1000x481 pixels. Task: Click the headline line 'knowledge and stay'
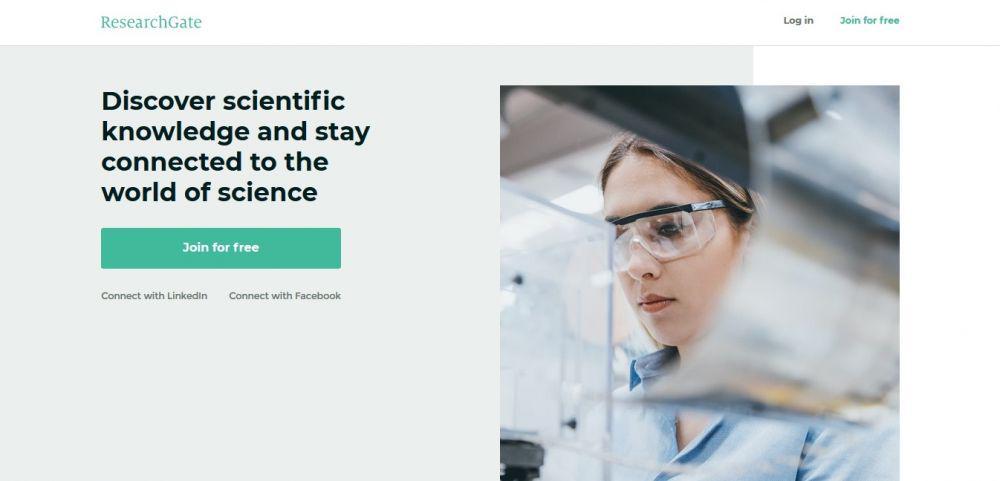tap(235, 132)
